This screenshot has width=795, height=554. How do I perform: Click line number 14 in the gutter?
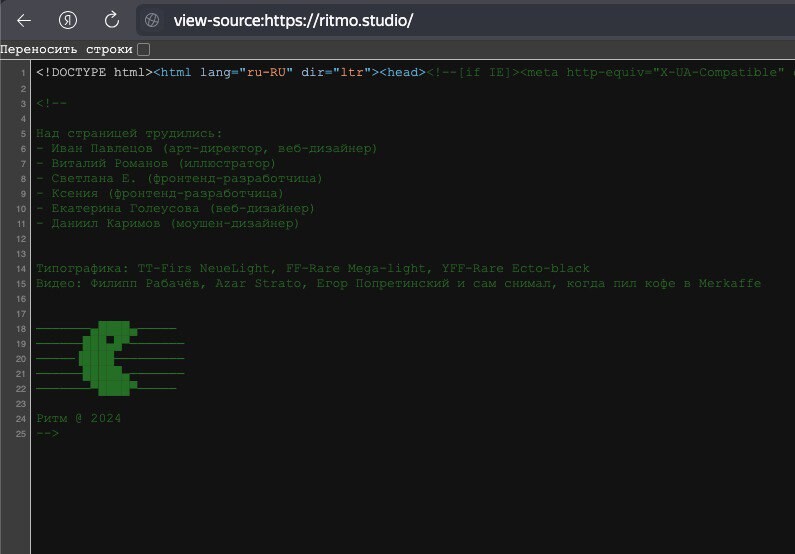[x=21, y=269]
